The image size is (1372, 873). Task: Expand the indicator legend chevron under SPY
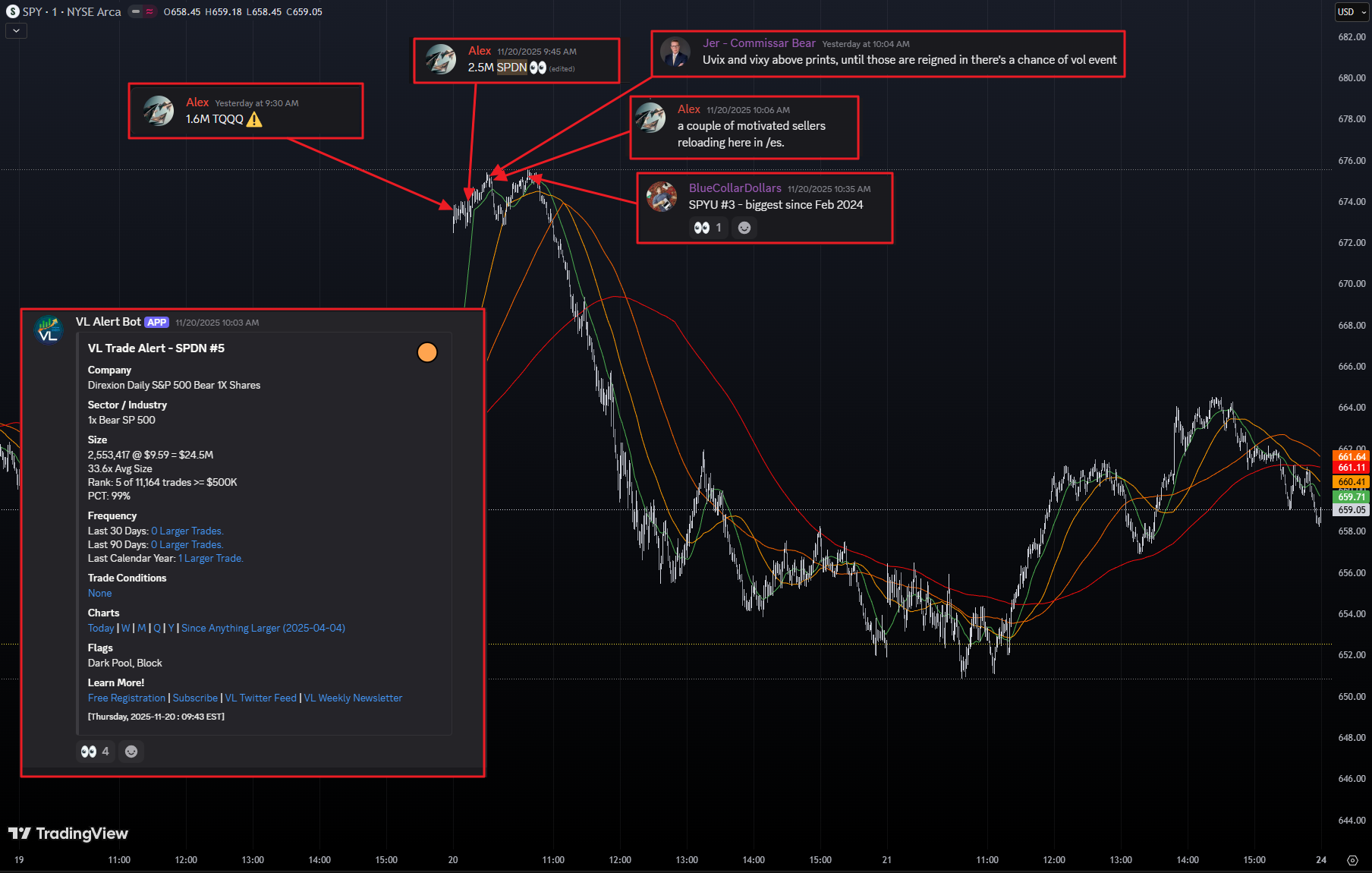[16, 30]
